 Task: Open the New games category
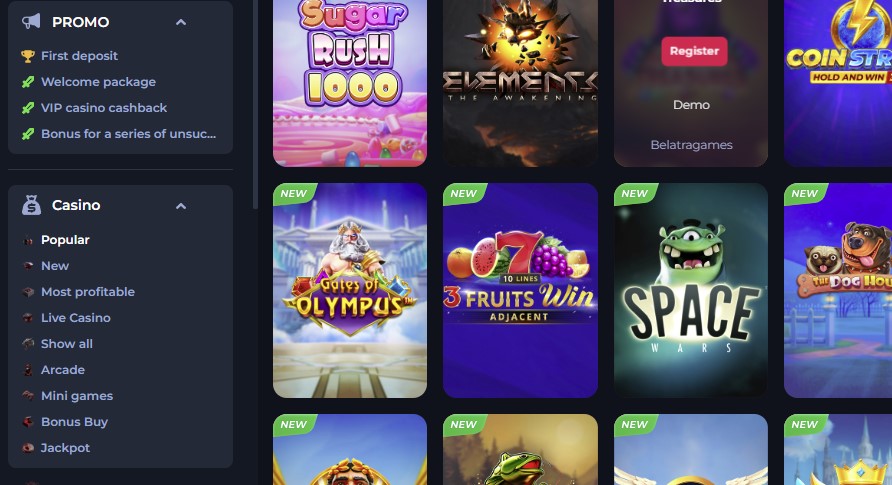tap(55, 266)
